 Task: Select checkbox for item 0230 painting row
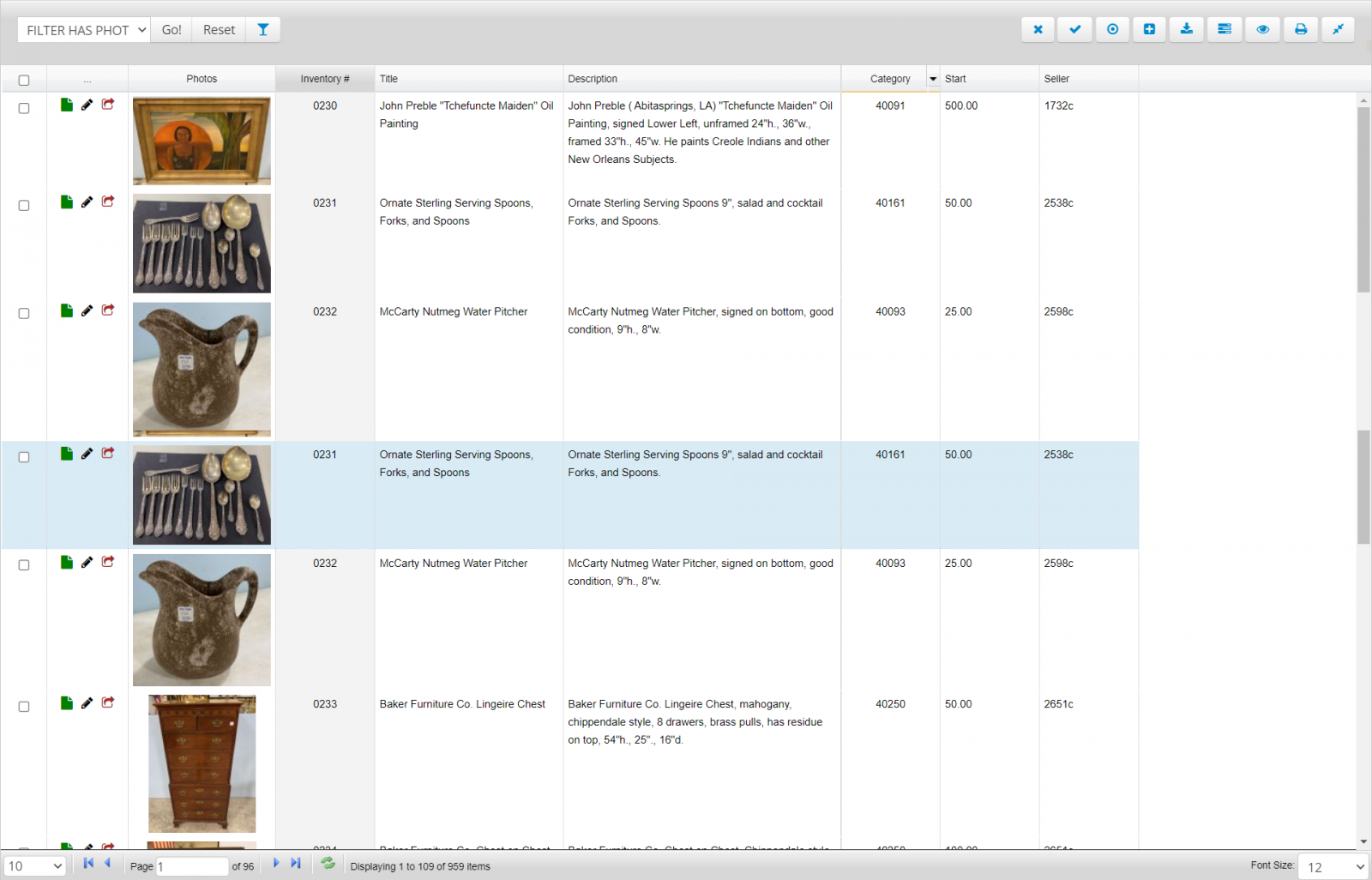[24, 108]
